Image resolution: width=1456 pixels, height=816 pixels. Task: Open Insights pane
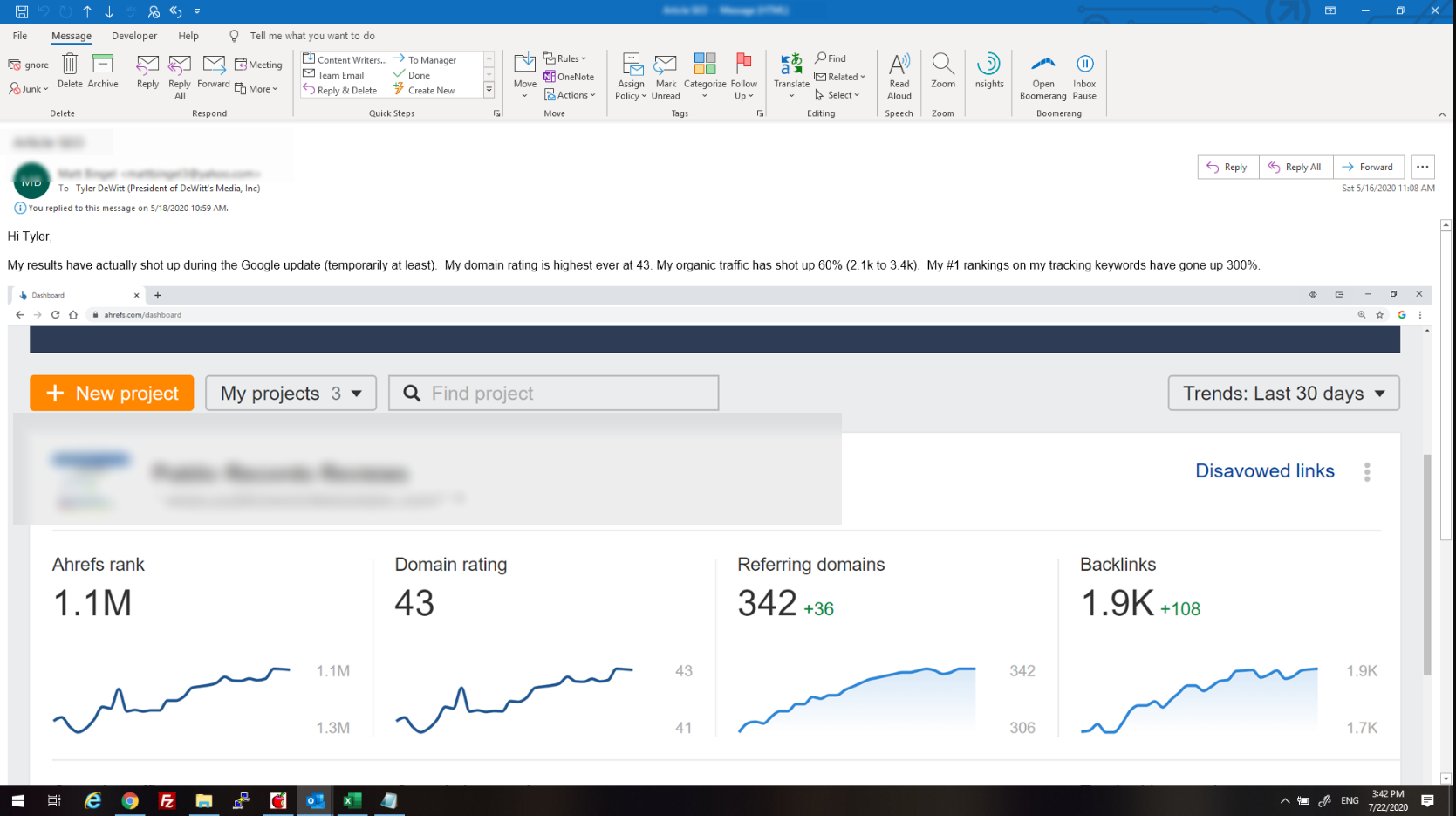[988, 72]
